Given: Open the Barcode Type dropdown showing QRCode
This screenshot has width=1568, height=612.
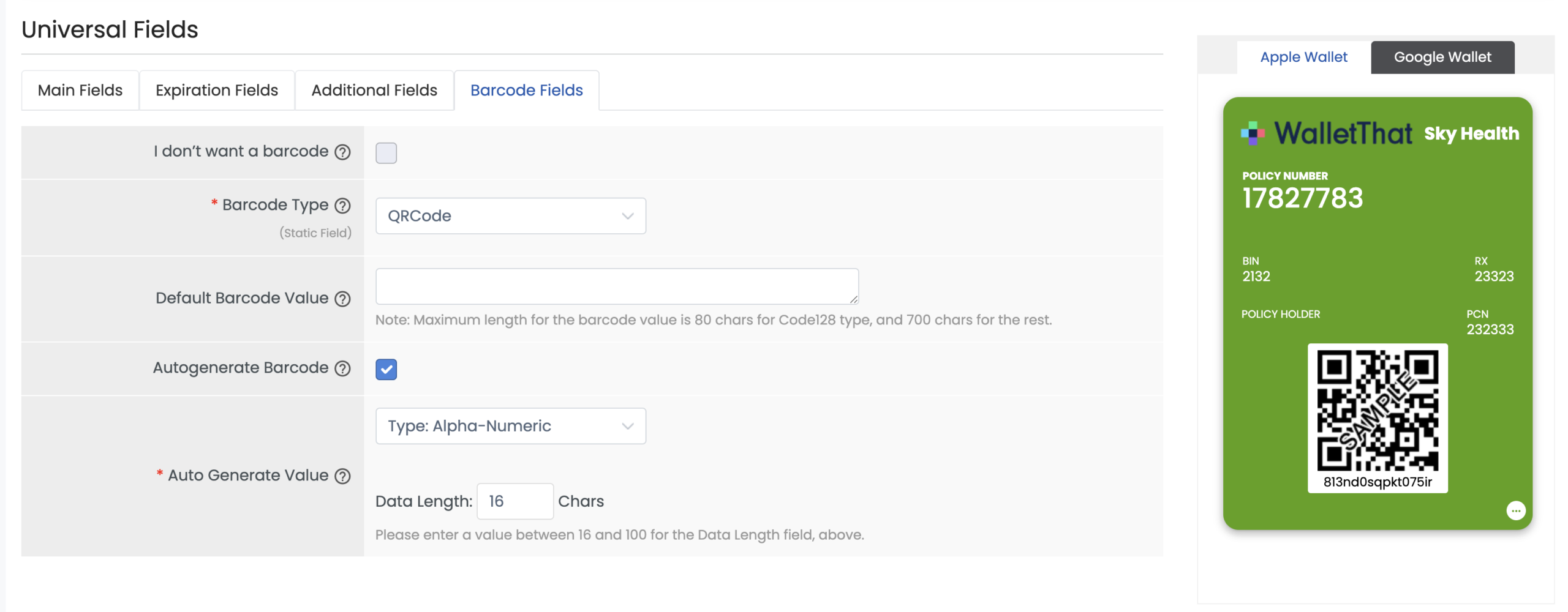Looking at the screenshot, I should pos(510,215).
